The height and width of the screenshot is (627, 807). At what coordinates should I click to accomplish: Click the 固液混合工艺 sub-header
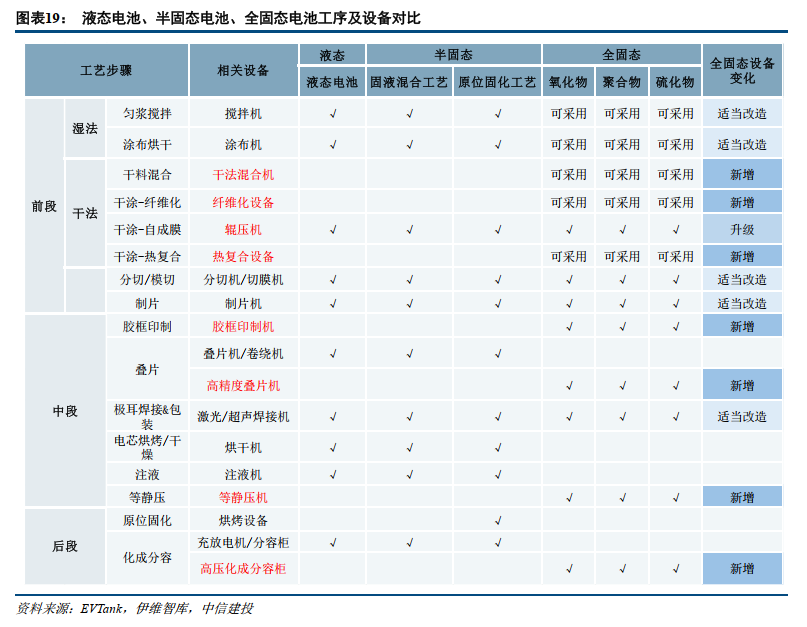tap(409, 82)
